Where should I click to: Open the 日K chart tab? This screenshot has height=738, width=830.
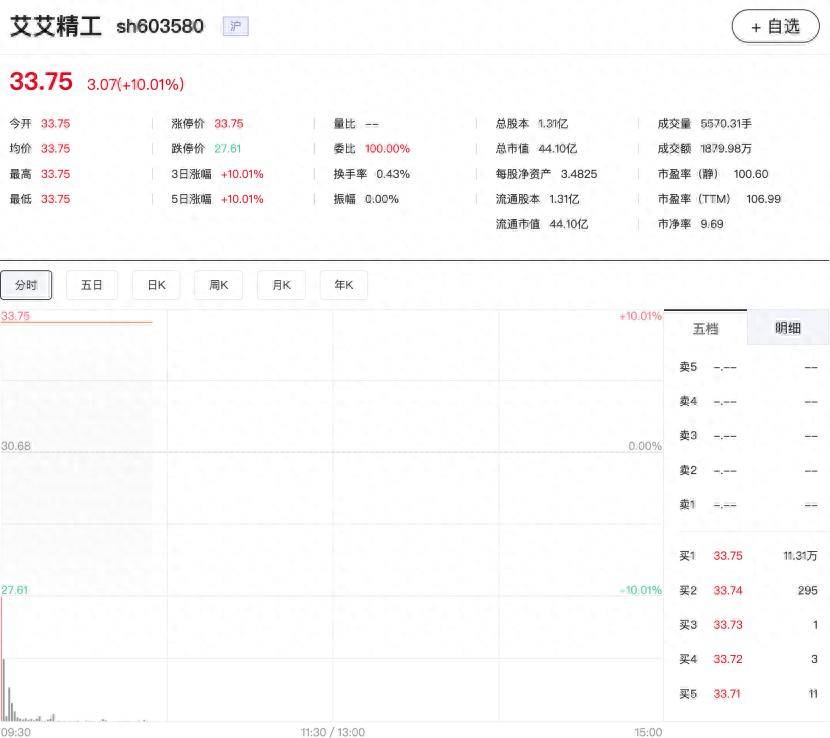156,285
